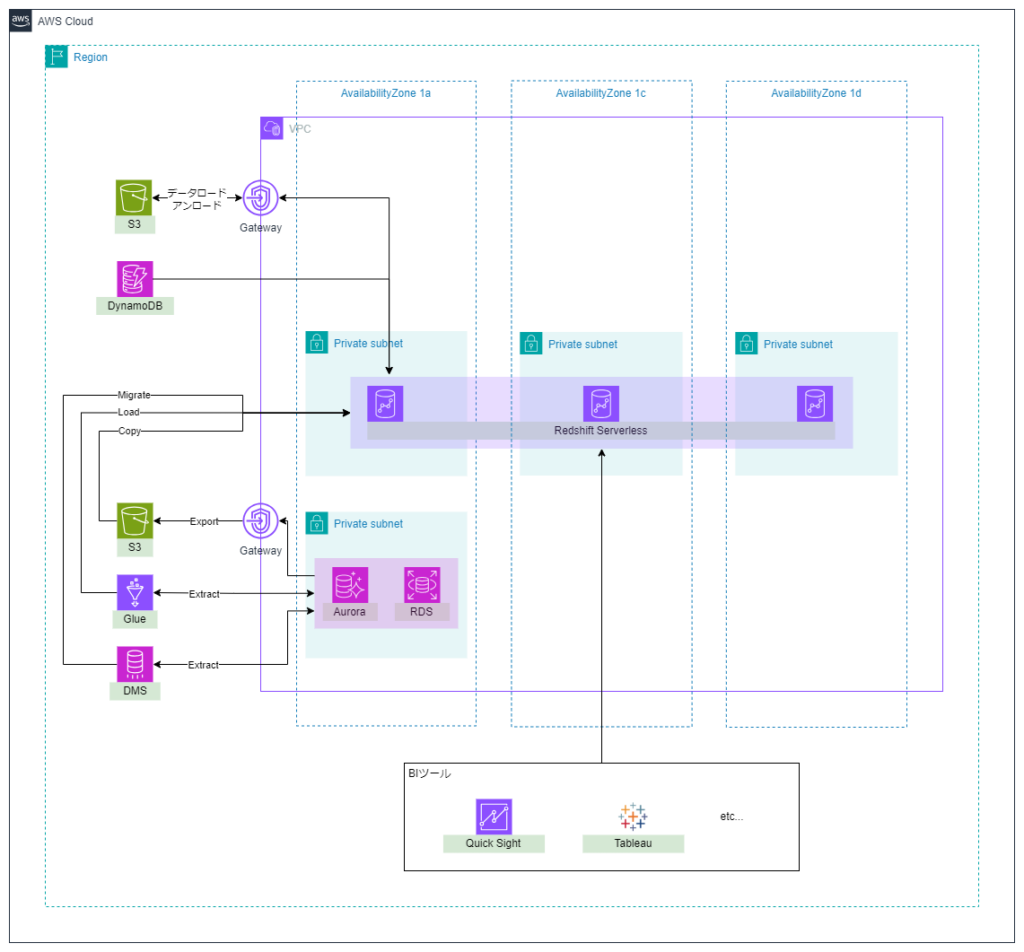The width and height of the screenshot is (1024, 952).
Task: Select the "DynamoDB" label
Action: coord(135,306)
